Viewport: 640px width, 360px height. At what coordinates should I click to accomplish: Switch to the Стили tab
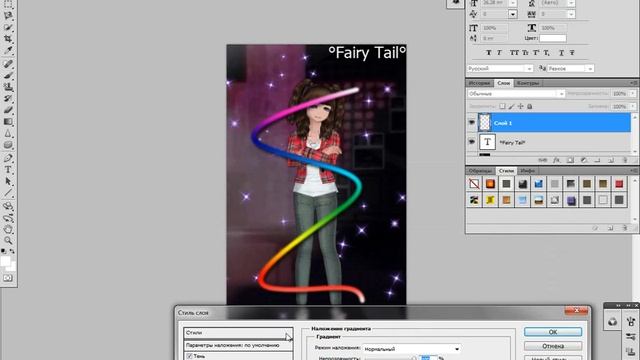tap(506, 171)
